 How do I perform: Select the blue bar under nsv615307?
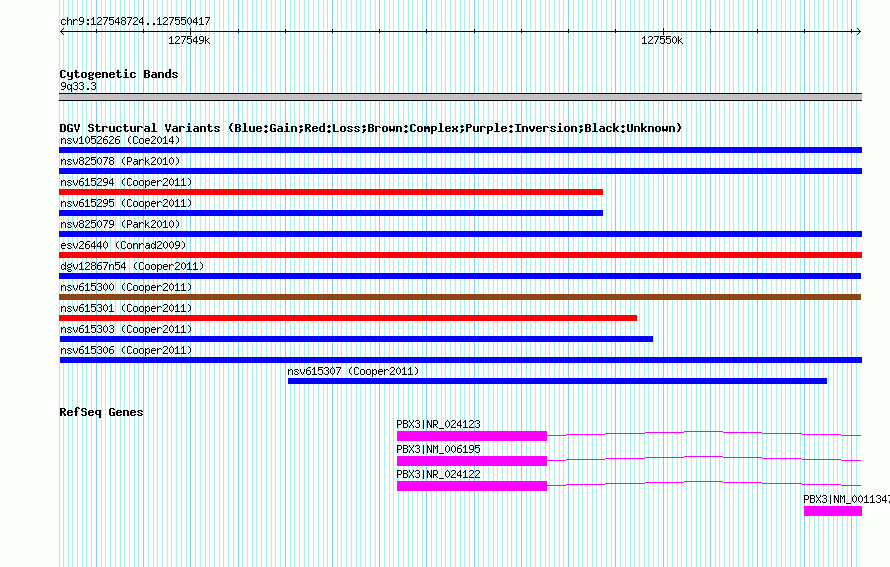[x=557, y=381]
